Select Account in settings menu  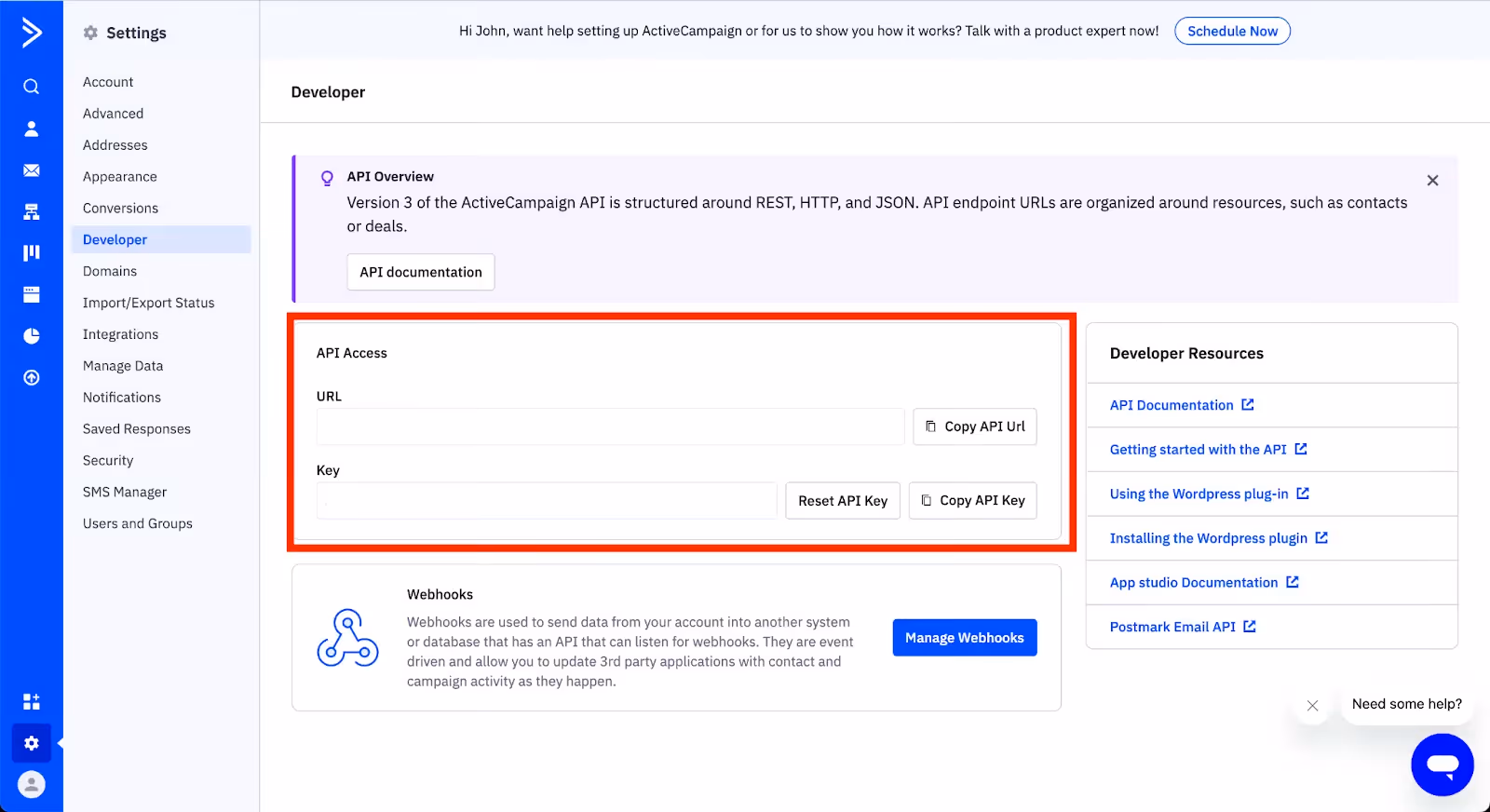point(108,82)
